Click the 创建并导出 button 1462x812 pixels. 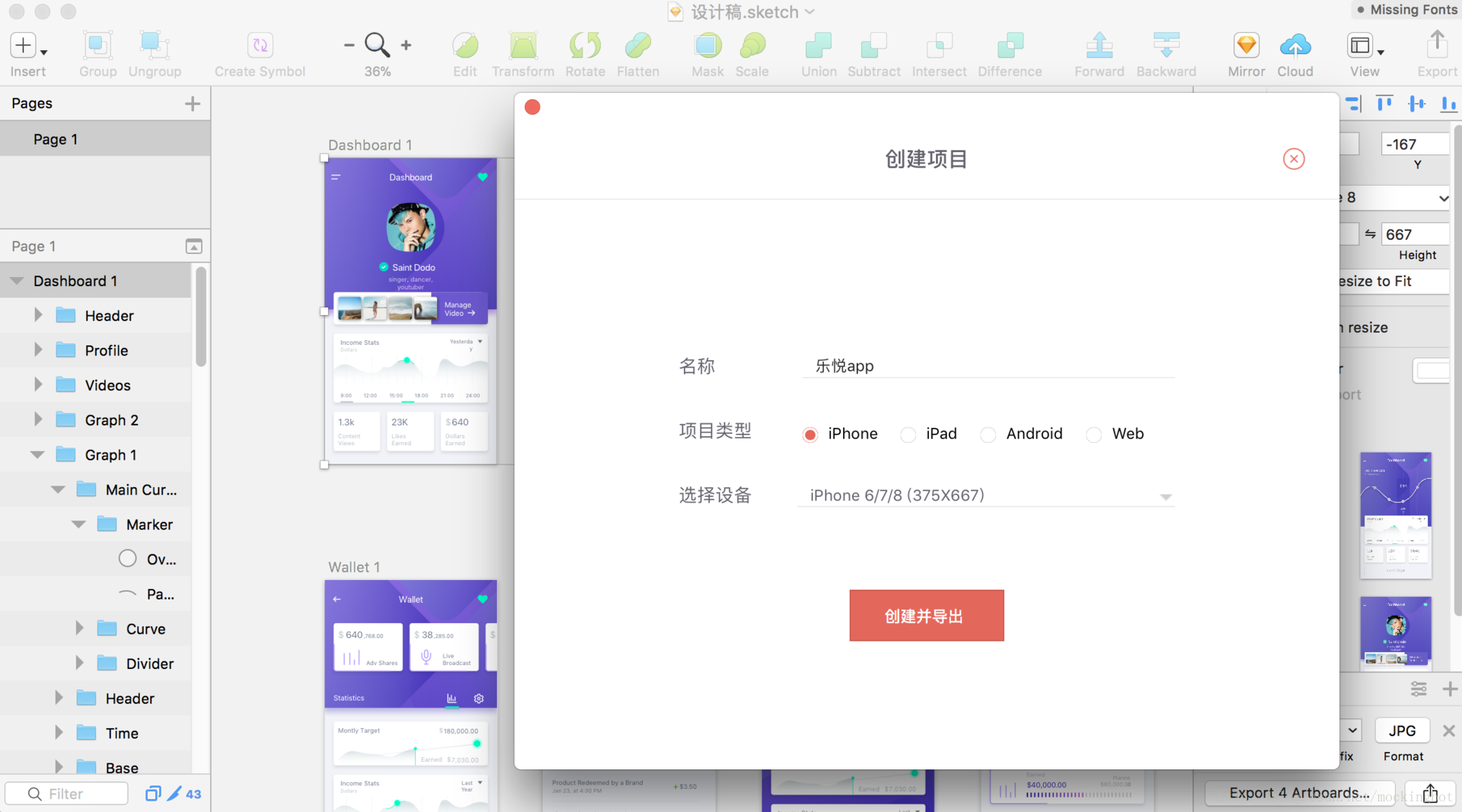[x=927, y=616]
